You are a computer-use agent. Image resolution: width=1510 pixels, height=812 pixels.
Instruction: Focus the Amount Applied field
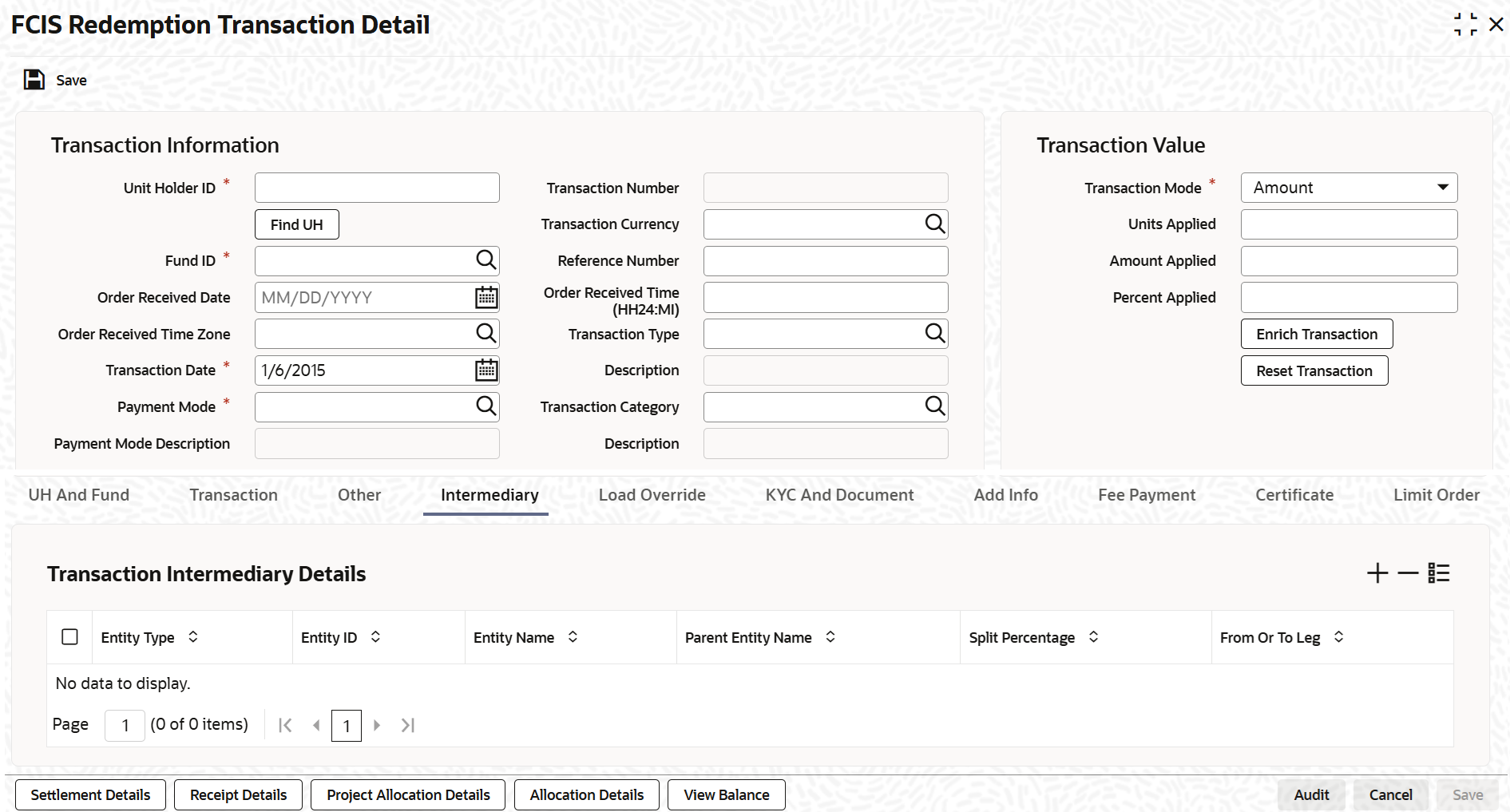(x=1349, y=261)
